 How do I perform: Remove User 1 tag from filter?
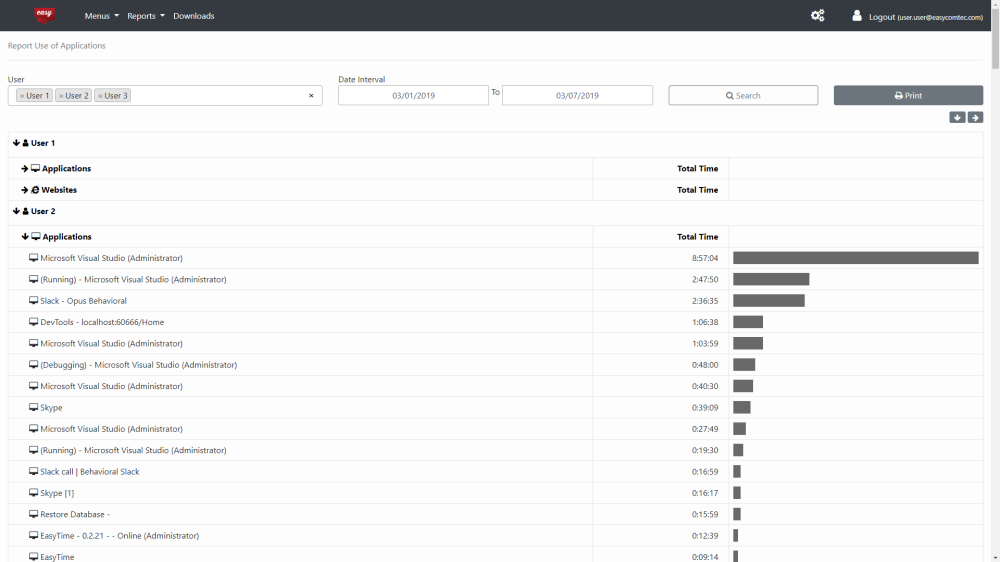pos(22,96)
